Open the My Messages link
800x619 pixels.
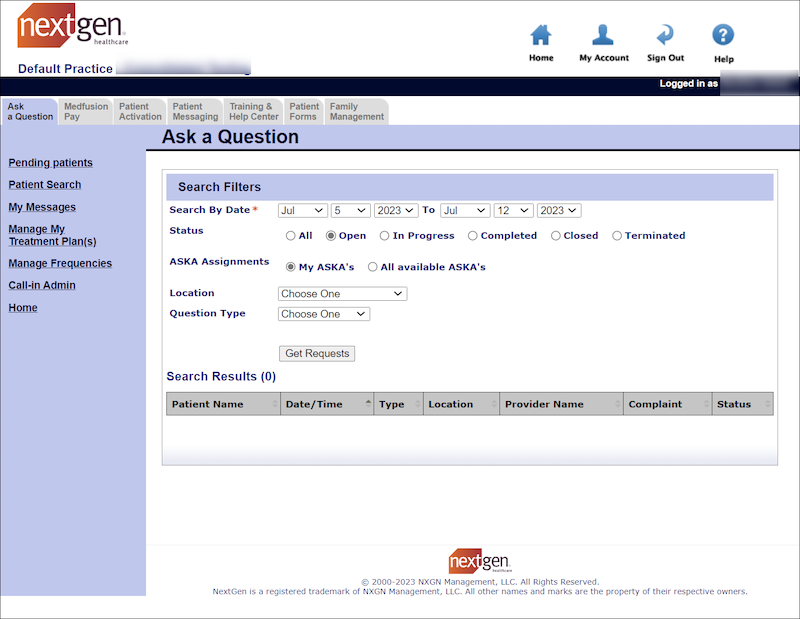tap(42, 207)
